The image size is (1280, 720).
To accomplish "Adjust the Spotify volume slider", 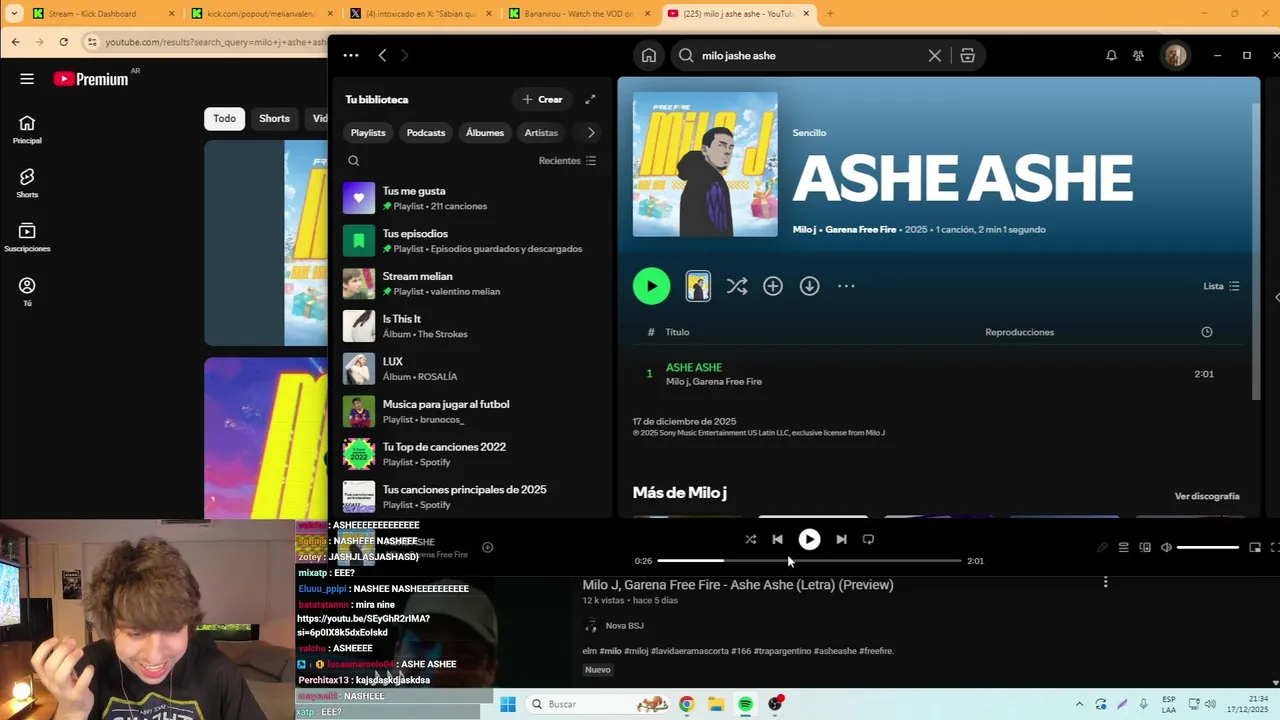I will (1208, 547).
